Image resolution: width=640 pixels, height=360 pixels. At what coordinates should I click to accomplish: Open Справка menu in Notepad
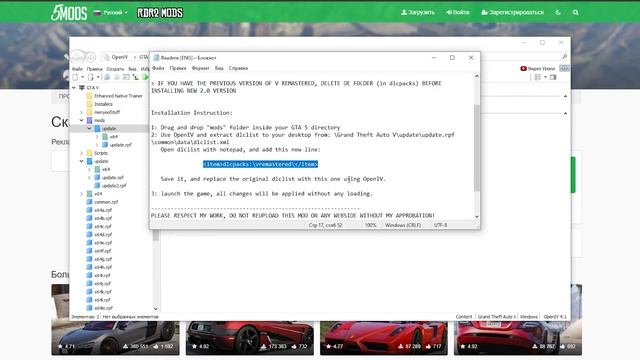click(x=238, y=68)
